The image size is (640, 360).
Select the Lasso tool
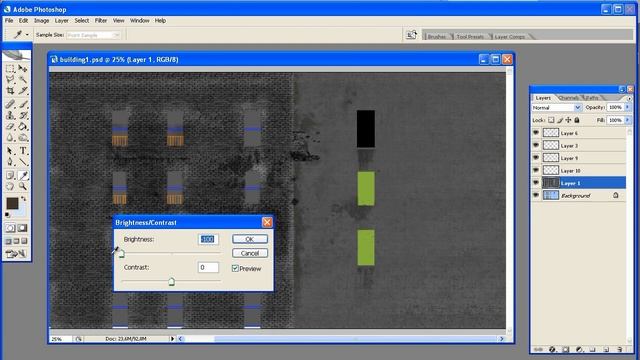pyautogui.click(x=10, y=79)
